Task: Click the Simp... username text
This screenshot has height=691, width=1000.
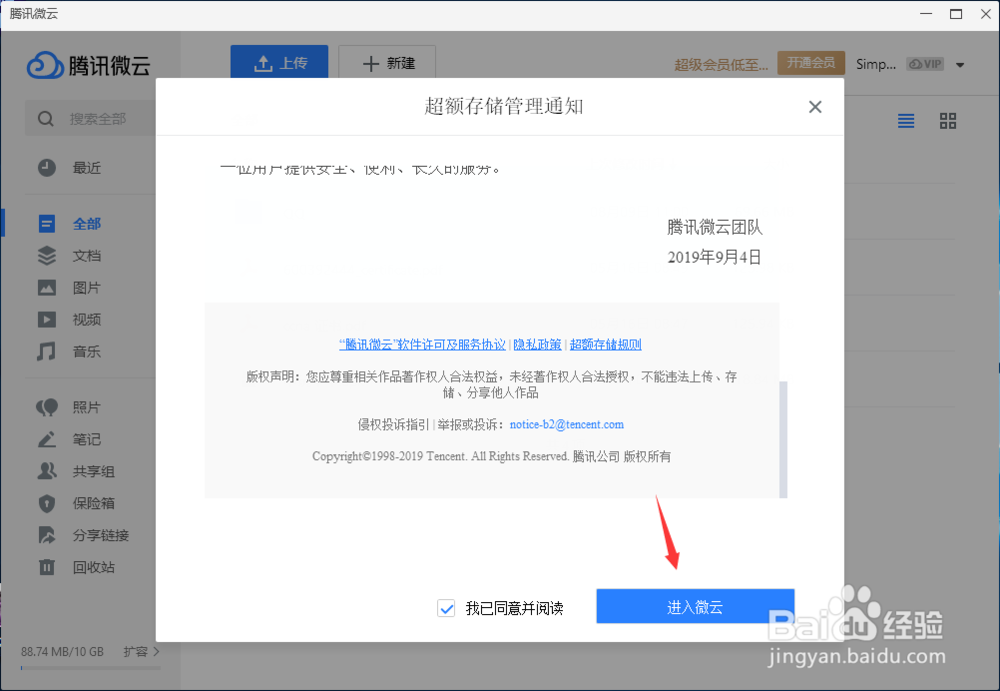Action: (876, 64)
